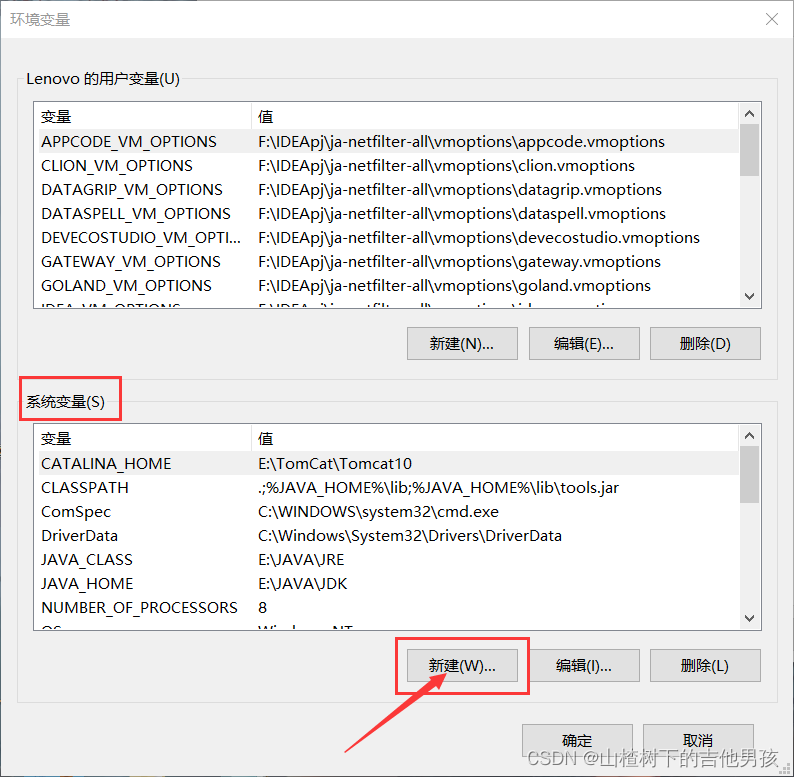Click up arrow of user variables scrollbar

point(749,113)
